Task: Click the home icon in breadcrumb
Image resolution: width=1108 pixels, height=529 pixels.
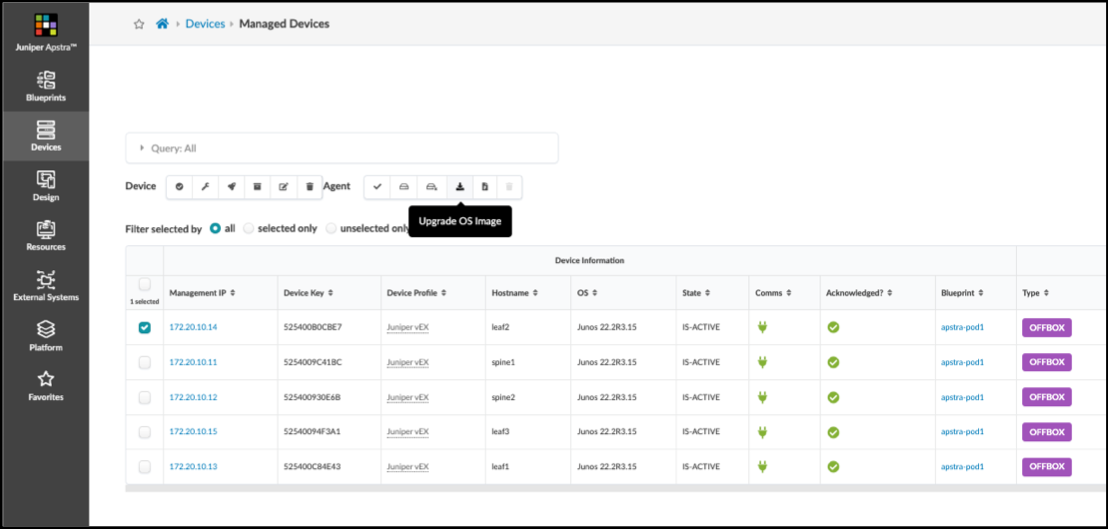Action: 162,24
